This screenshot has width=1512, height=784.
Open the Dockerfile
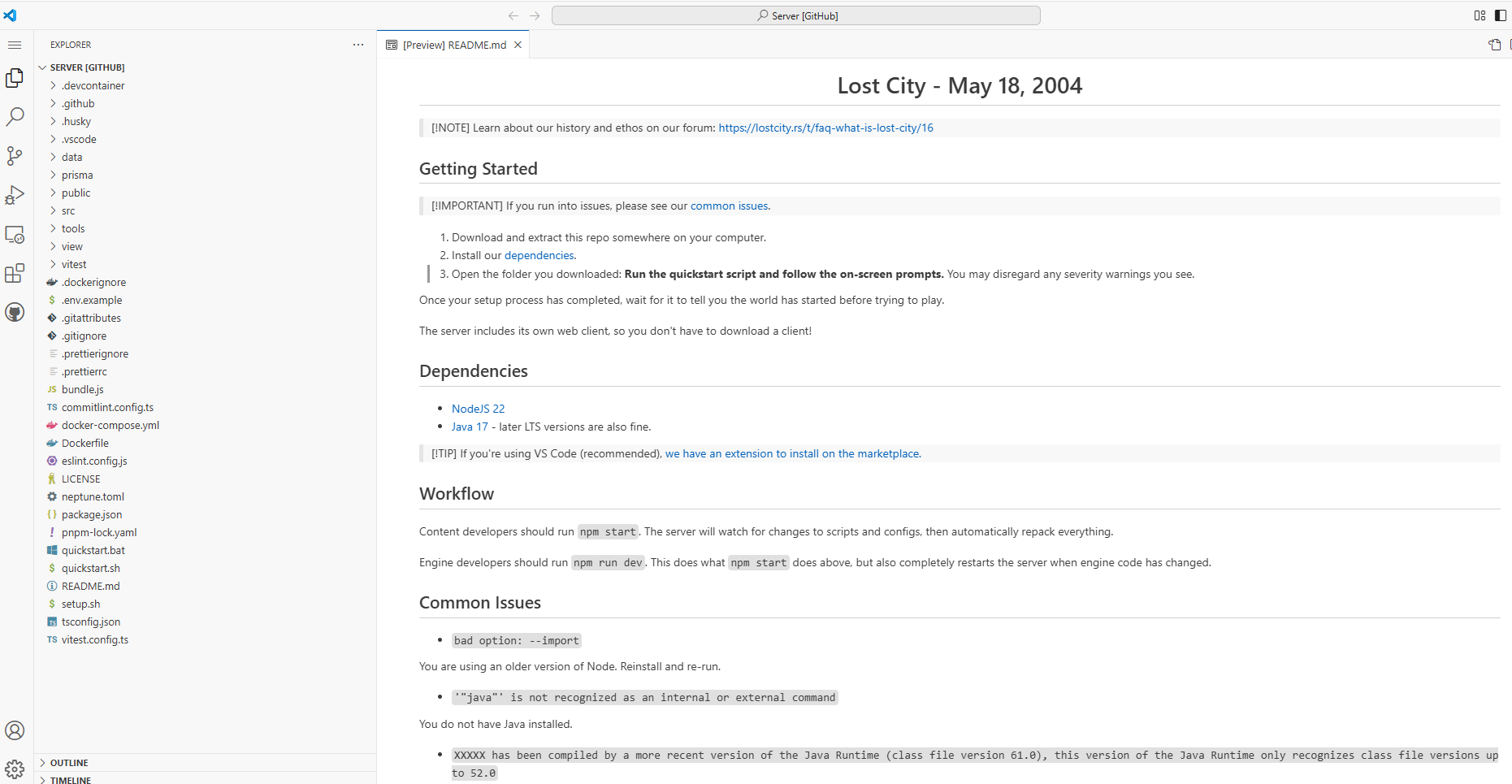206,443
